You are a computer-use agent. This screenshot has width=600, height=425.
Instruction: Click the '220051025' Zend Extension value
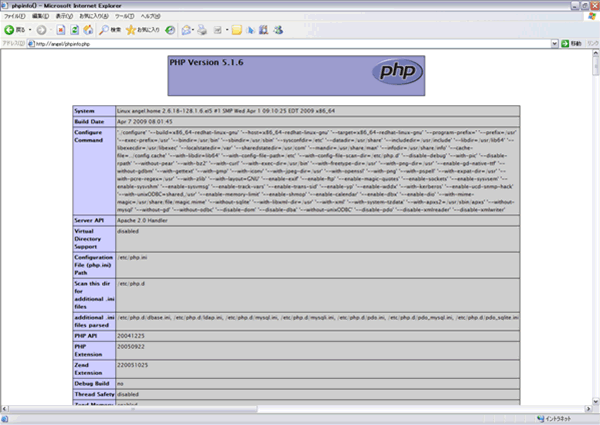pyautogui.click(x=132, y=365)
